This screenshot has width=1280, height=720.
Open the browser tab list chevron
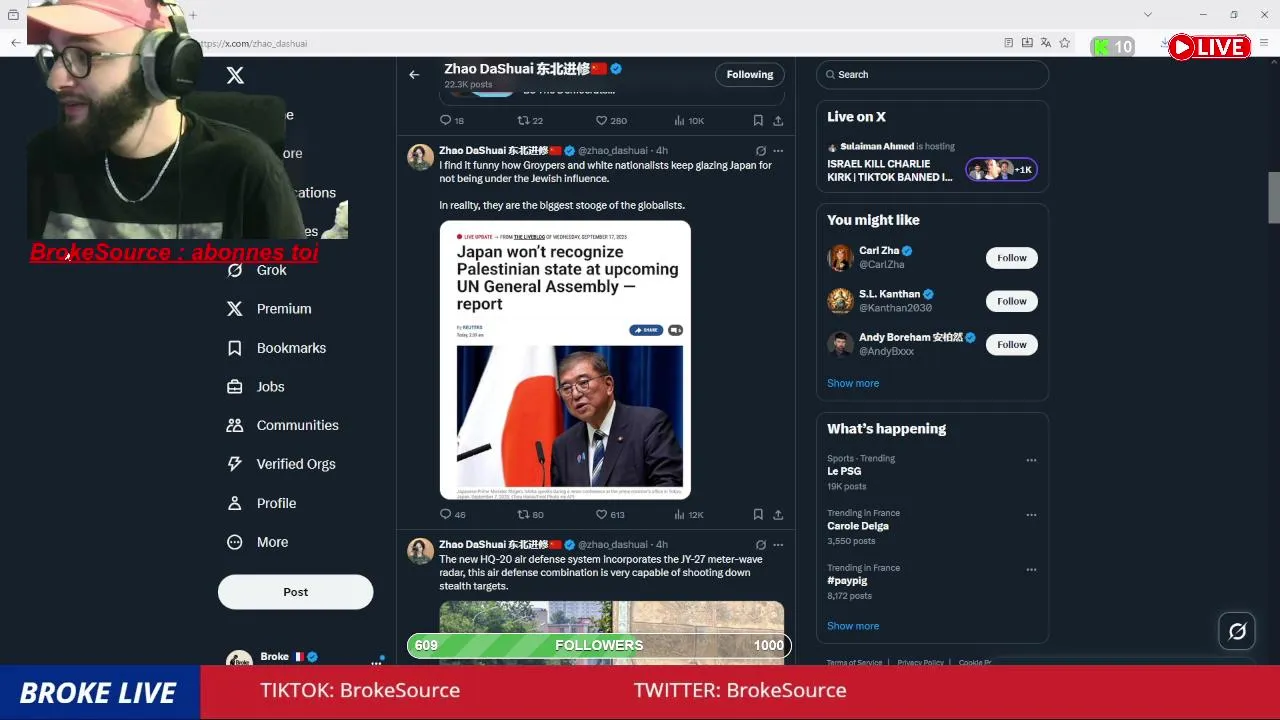pos(1148,14)
